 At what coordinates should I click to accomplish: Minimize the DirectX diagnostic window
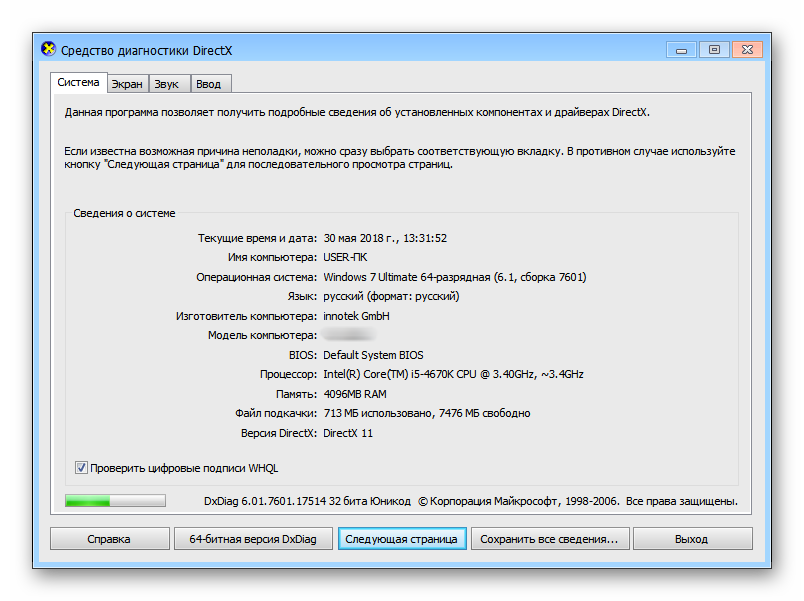[681, 50]
